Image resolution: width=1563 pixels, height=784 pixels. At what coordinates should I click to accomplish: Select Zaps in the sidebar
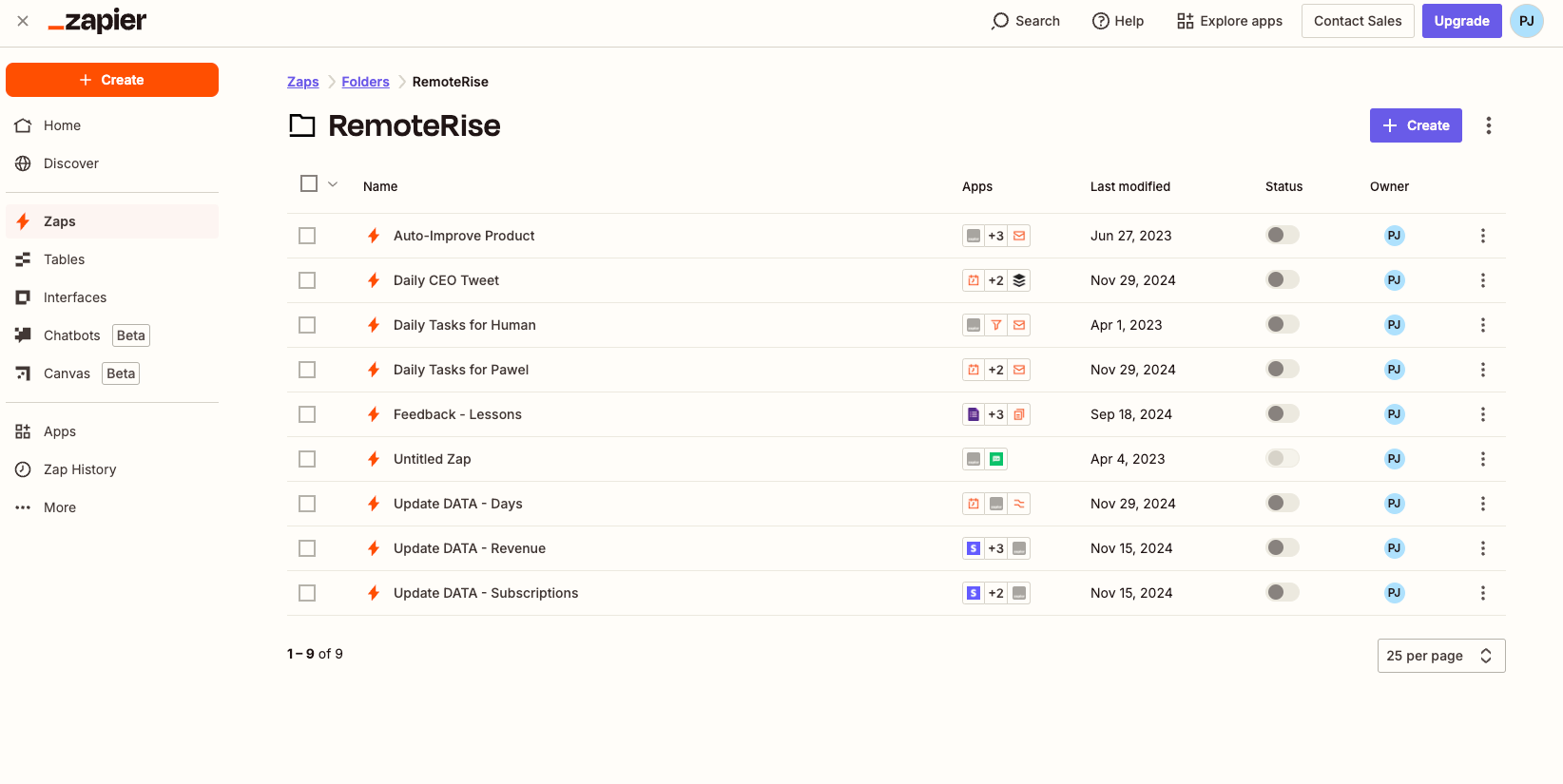point(112,221)
